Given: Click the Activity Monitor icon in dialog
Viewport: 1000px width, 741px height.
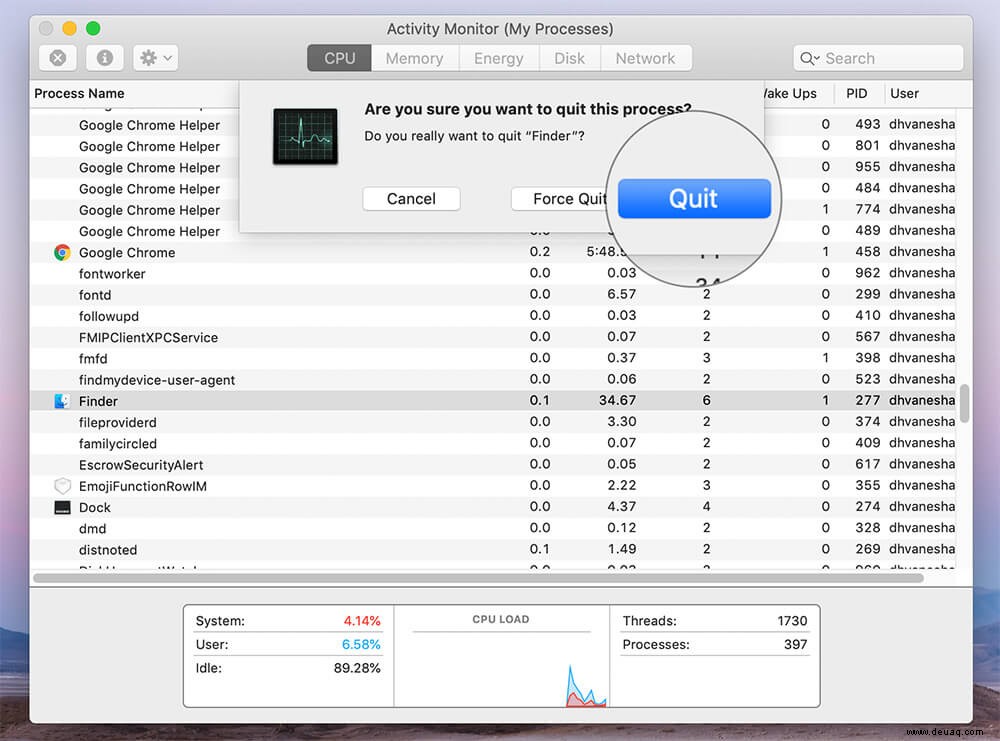Looking at the screenshot, I should pyautogui.click(x=305, y=136).
